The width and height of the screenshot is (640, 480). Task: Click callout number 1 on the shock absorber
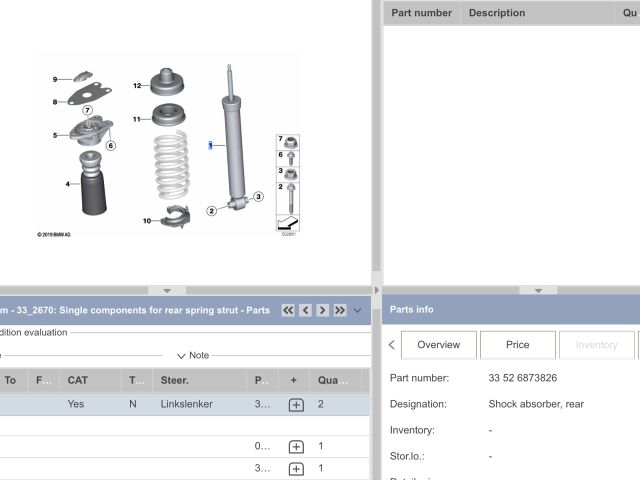pyautogui.click(x=210, y=145)
